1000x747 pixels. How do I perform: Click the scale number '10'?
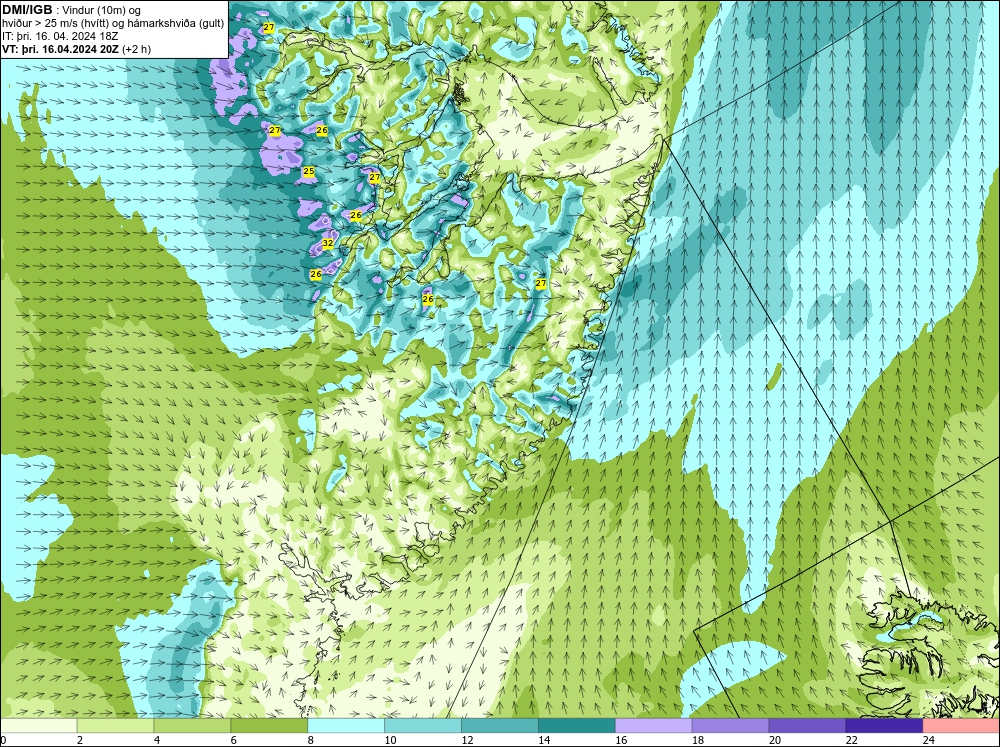[390, 740]
